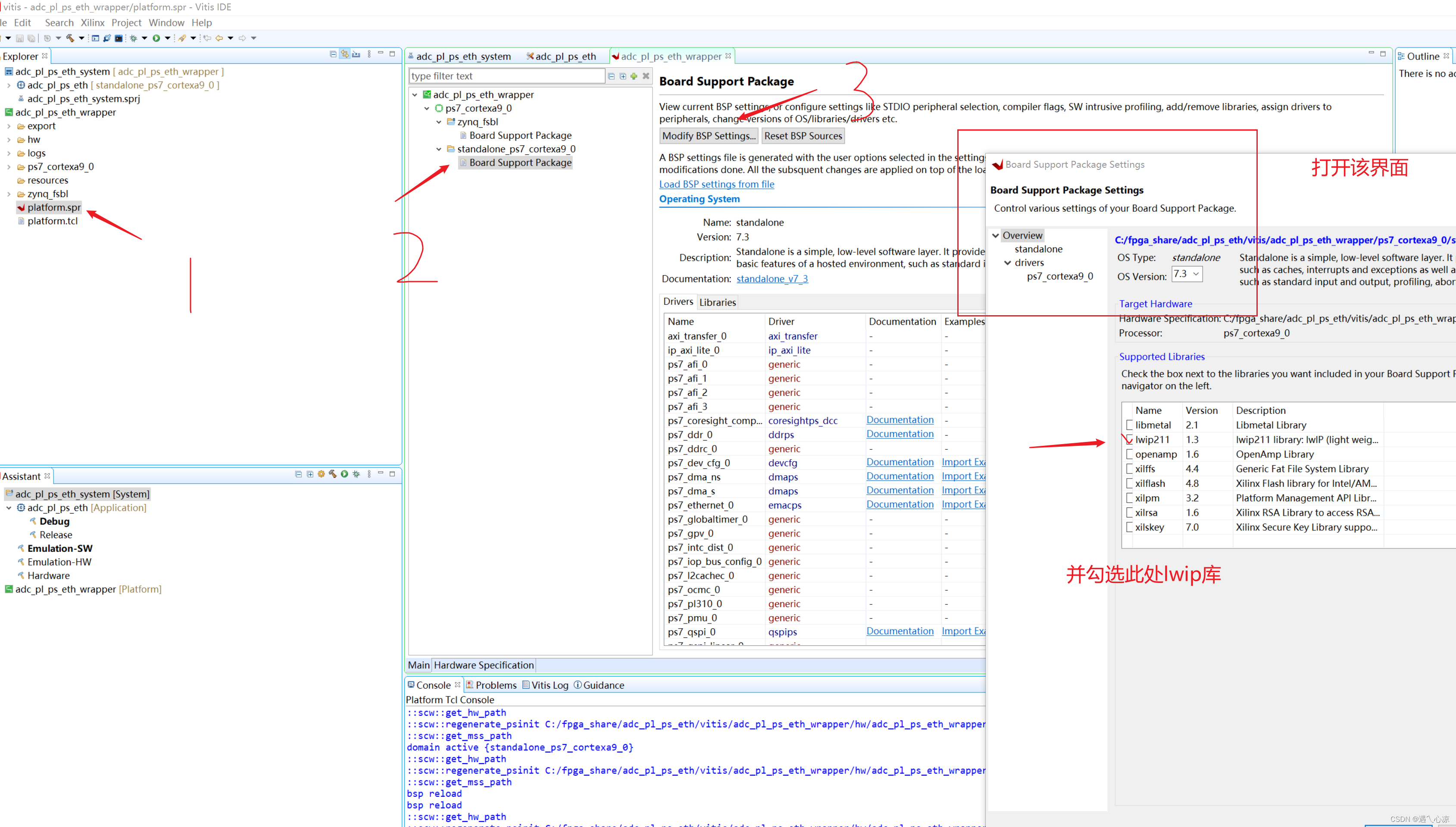Image resolution: width=1456 pixels, height=827 pixels.
Task: Select Debug configuration in Assistant
Action: [54, 521]
